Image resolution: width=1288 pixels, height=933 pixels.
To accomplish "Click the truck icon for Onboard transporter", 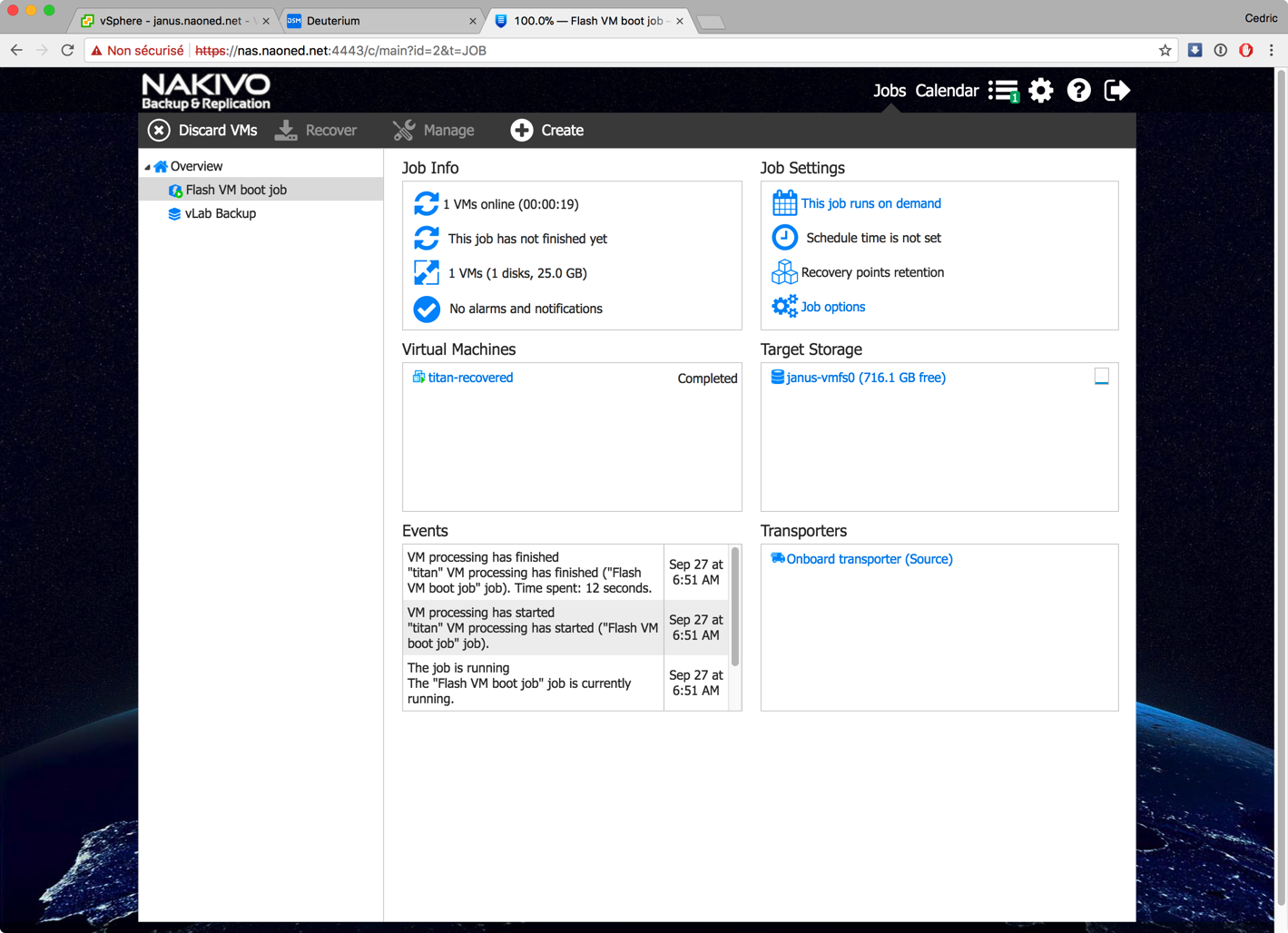I will pos(778,559).
